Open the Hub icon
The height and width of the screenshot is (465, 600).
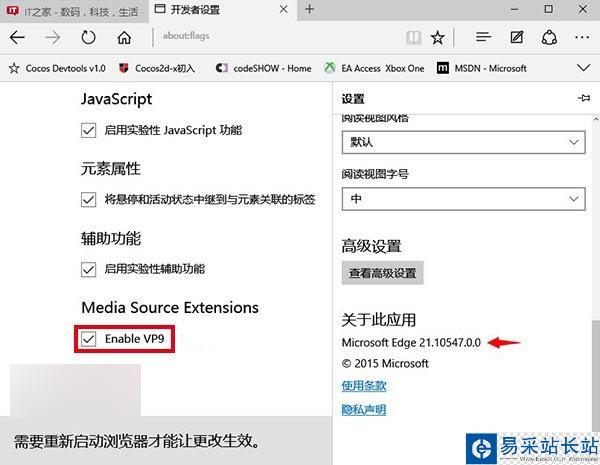point(483,37)
